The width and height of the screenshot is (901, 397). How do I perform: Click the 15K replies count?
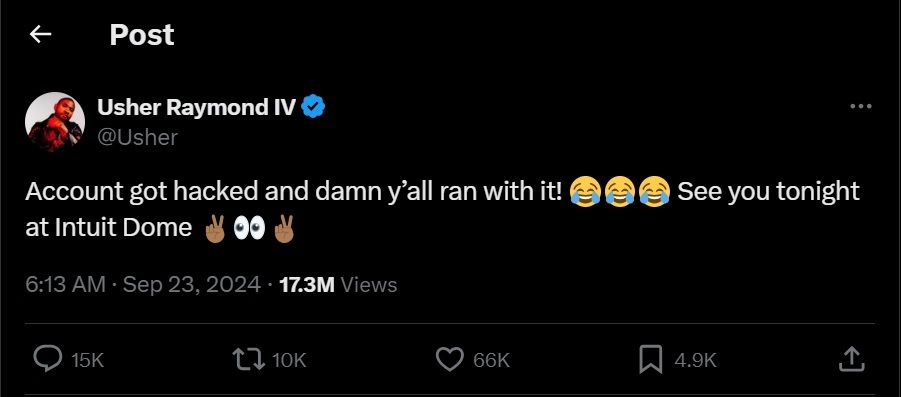(87, 361)
